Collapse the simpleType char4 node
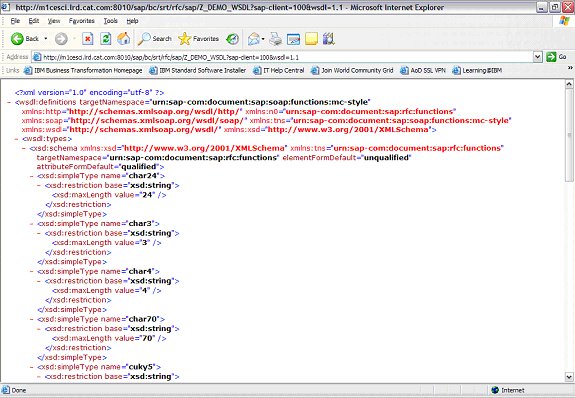The width and height of the screenshot is (575, 398). 32,271
